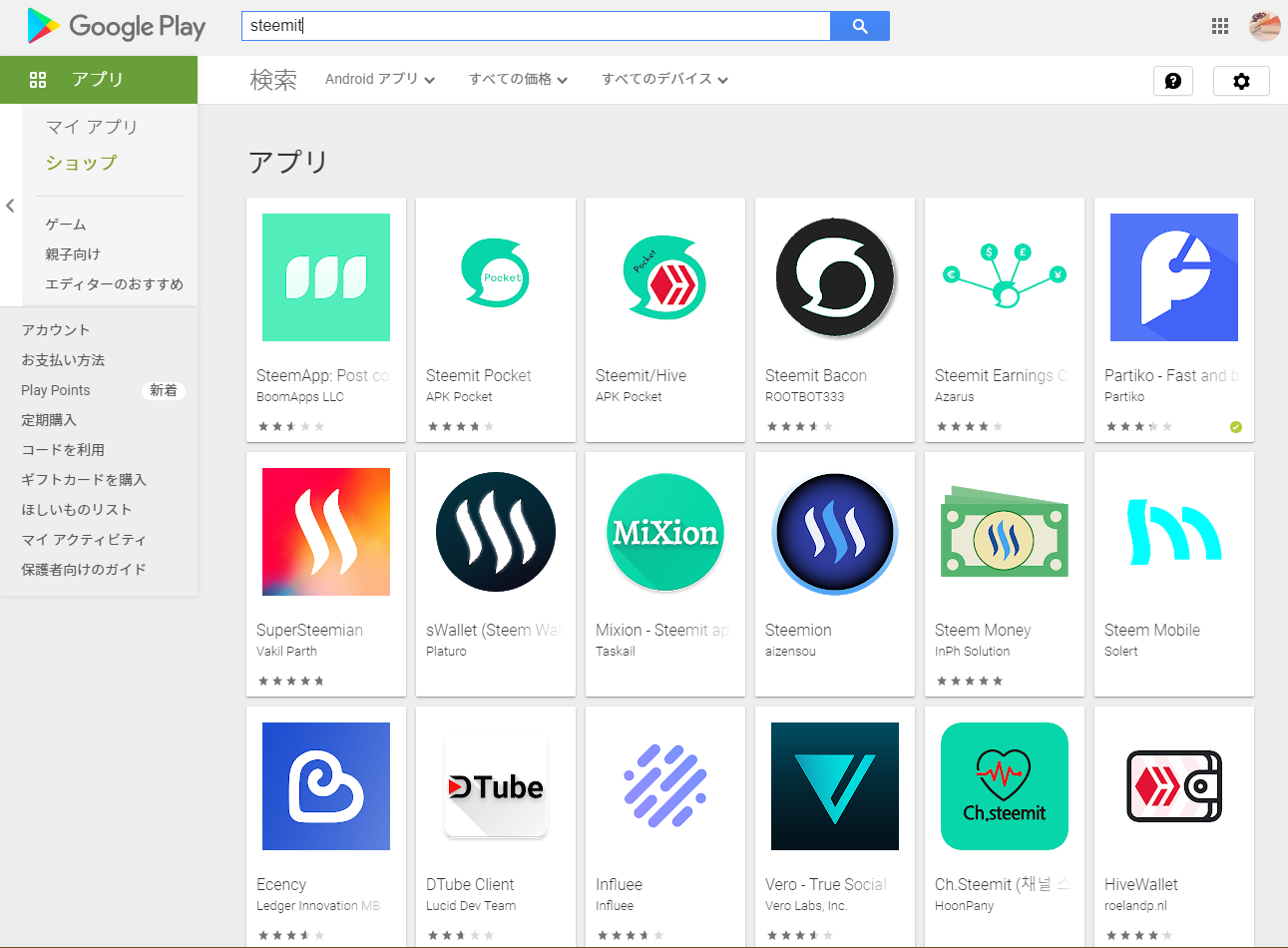The height and width of the screenshot is (948, 1288).
Task: Expand the すべての価格 price dropdown
Action: 519,79
